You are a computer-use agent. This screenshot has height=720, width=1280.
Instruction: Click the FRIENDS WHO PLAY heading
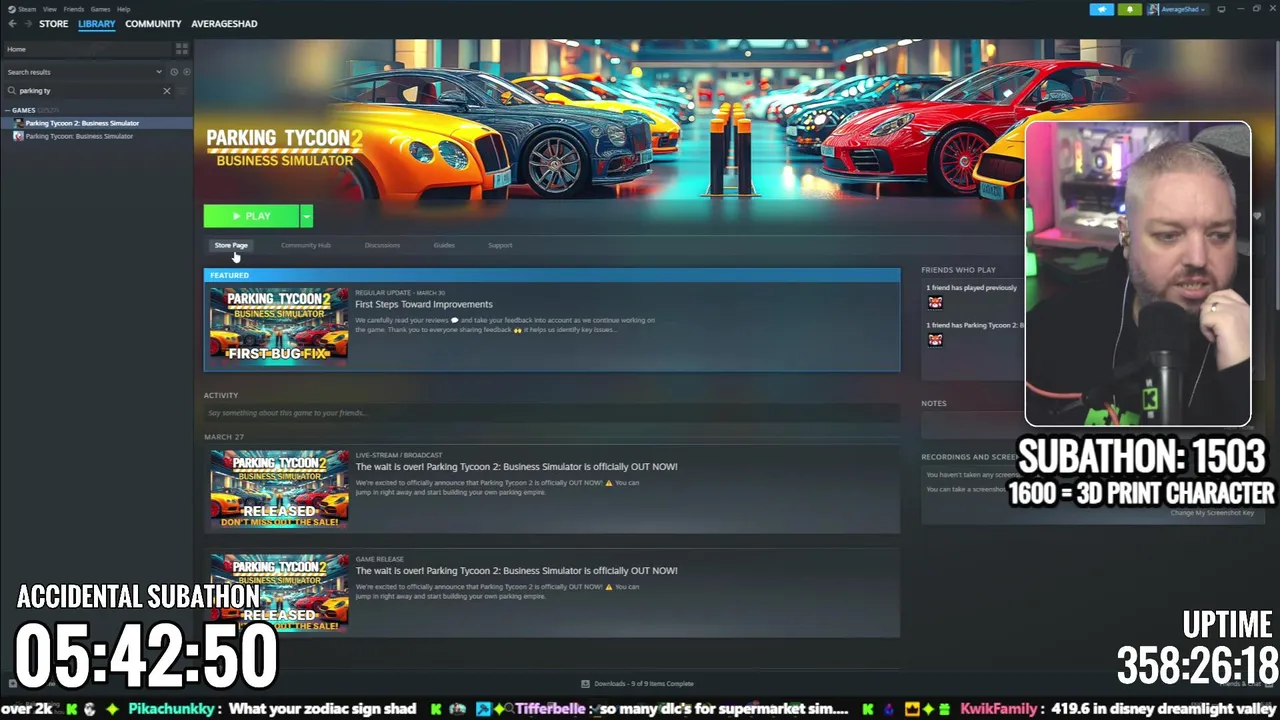pyautogui.click(x=958, y=270)
